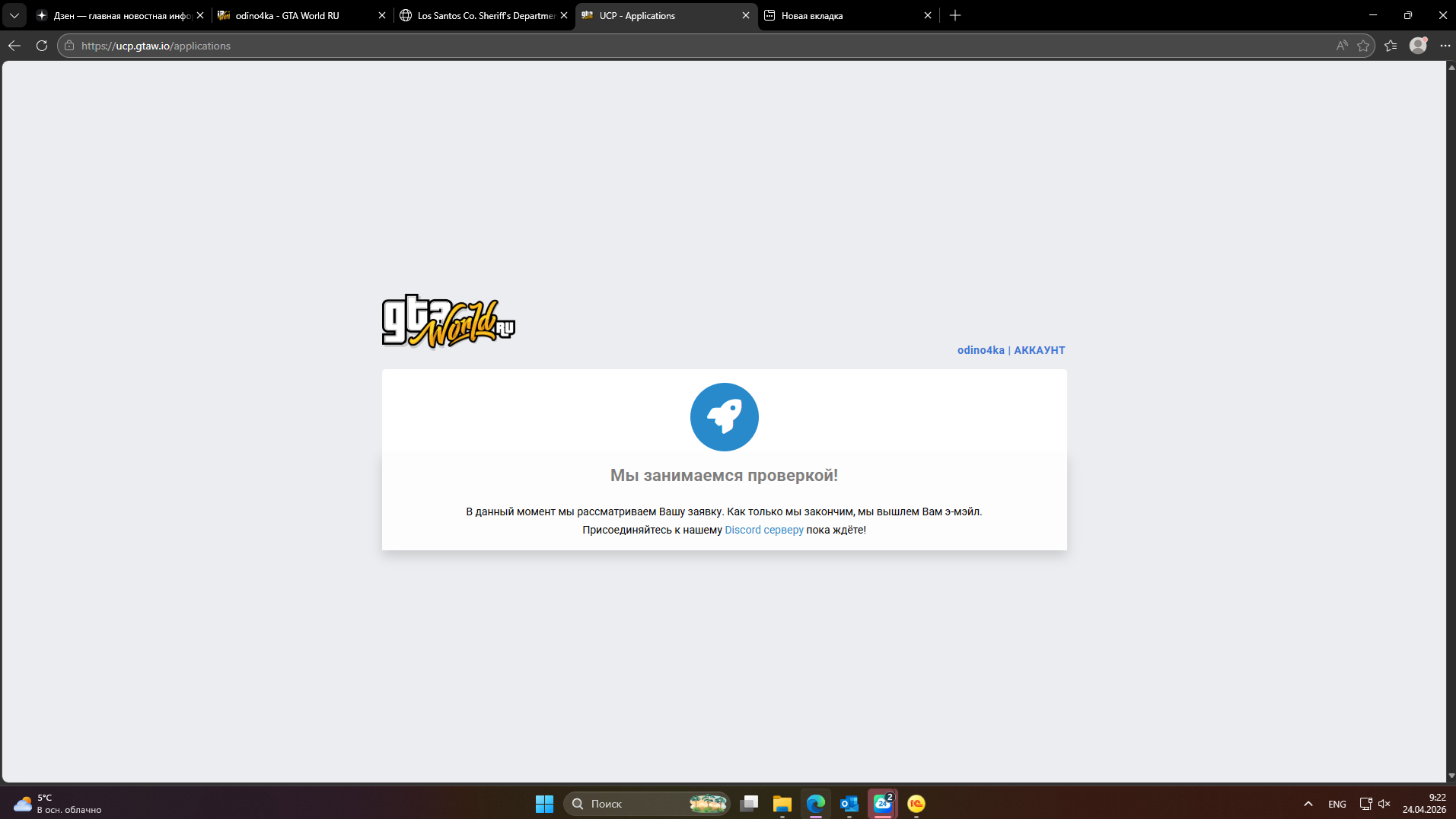This screenshot has height=819, width=1456.
Task: Open browser Settings and more menu
Action: click(1445, 46)
